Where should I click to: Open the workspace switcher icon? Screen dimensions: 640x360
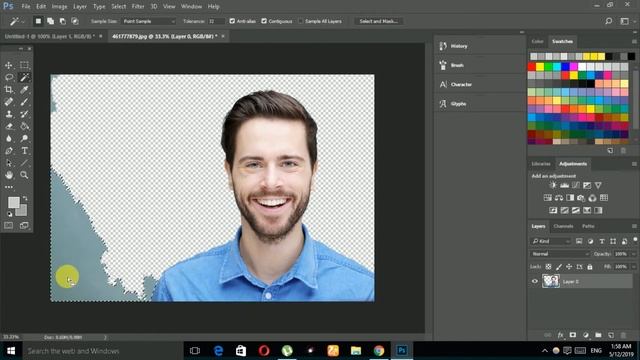tap(624, 21)
